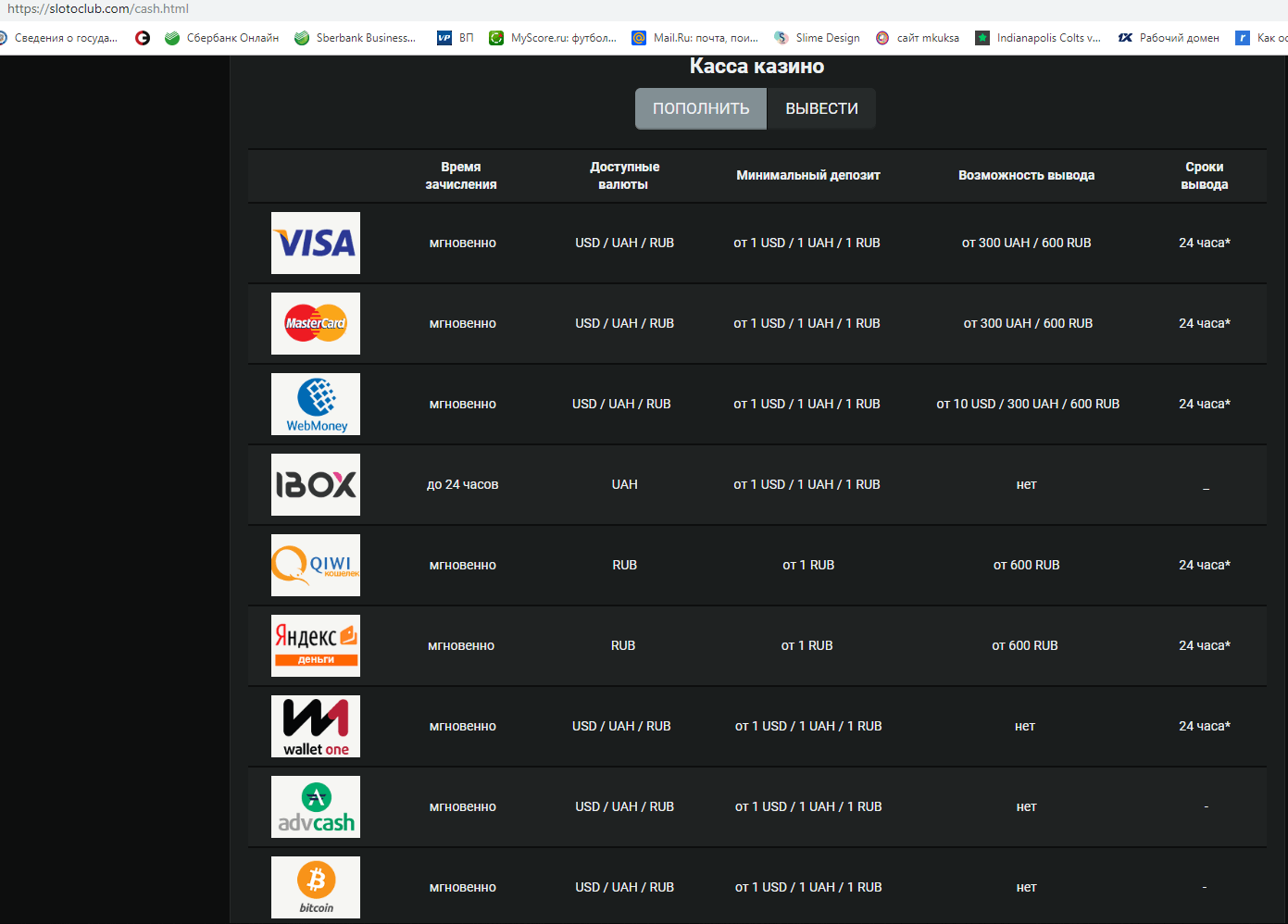Open the Slime Design bookmark

coord(817,38)
